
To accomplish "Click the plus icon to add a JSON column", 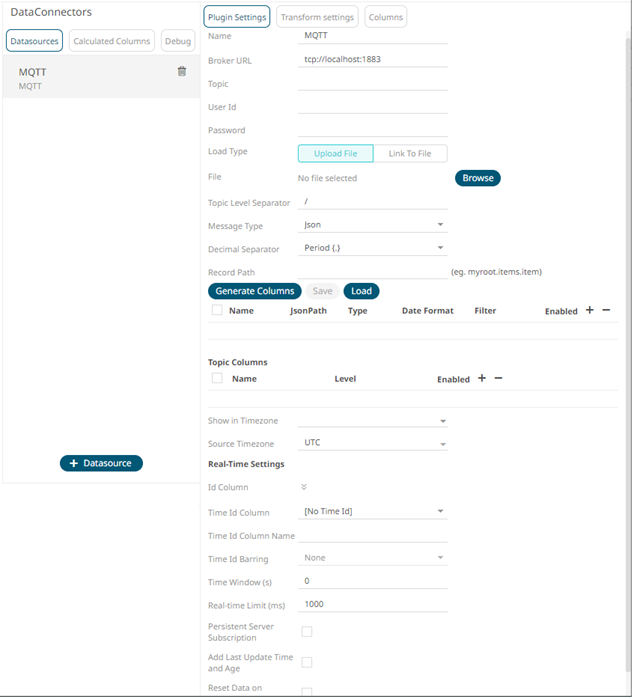I will pos(589,311).
